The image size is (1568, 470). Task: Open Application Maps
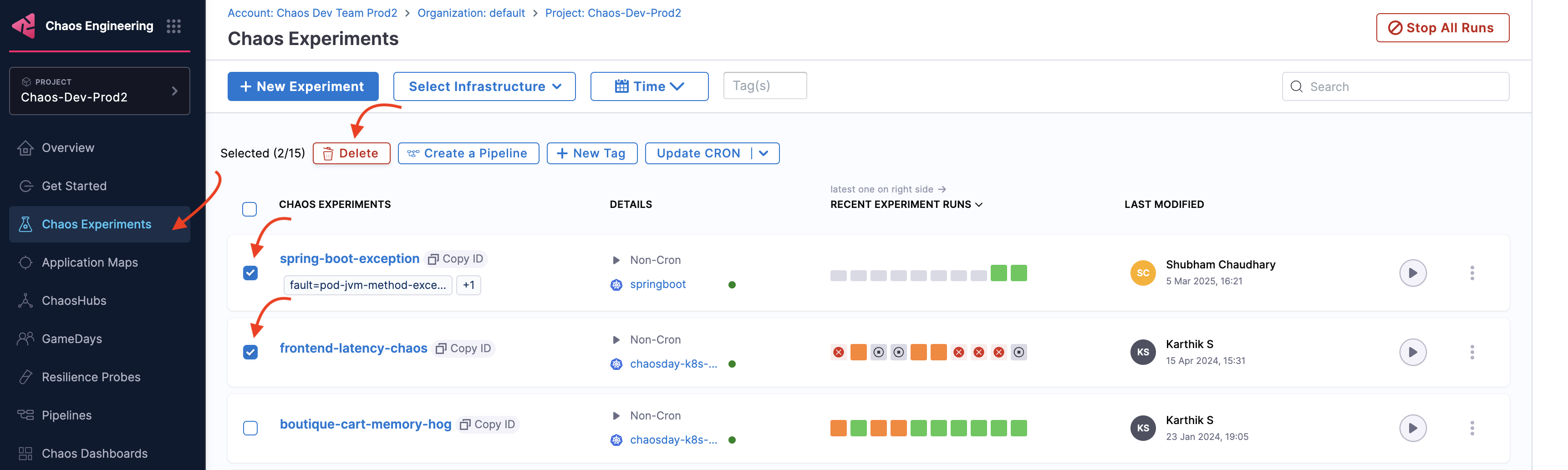[90, 262]
